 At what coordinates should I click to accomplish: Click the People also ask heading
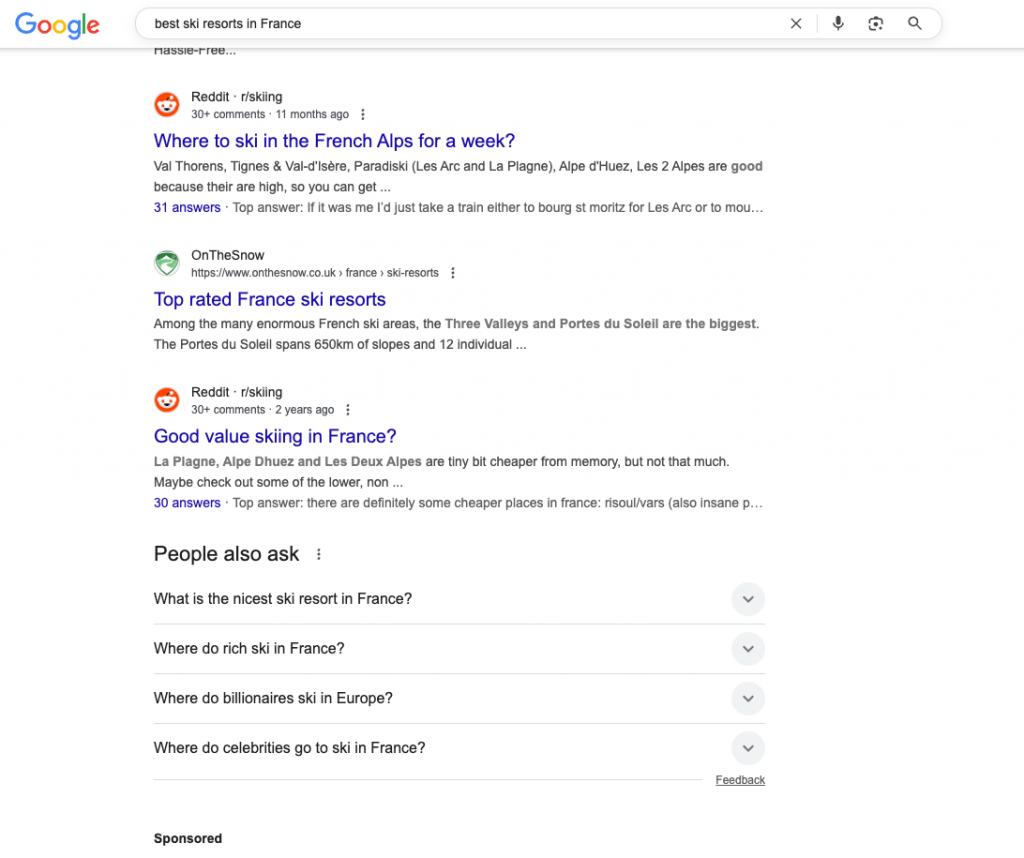[226, 554]
